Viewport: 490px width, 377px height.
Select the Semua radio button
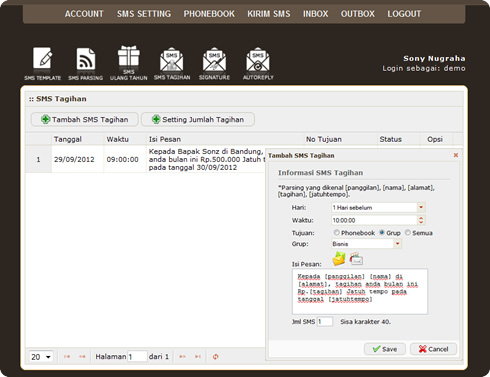pos(408,232)
